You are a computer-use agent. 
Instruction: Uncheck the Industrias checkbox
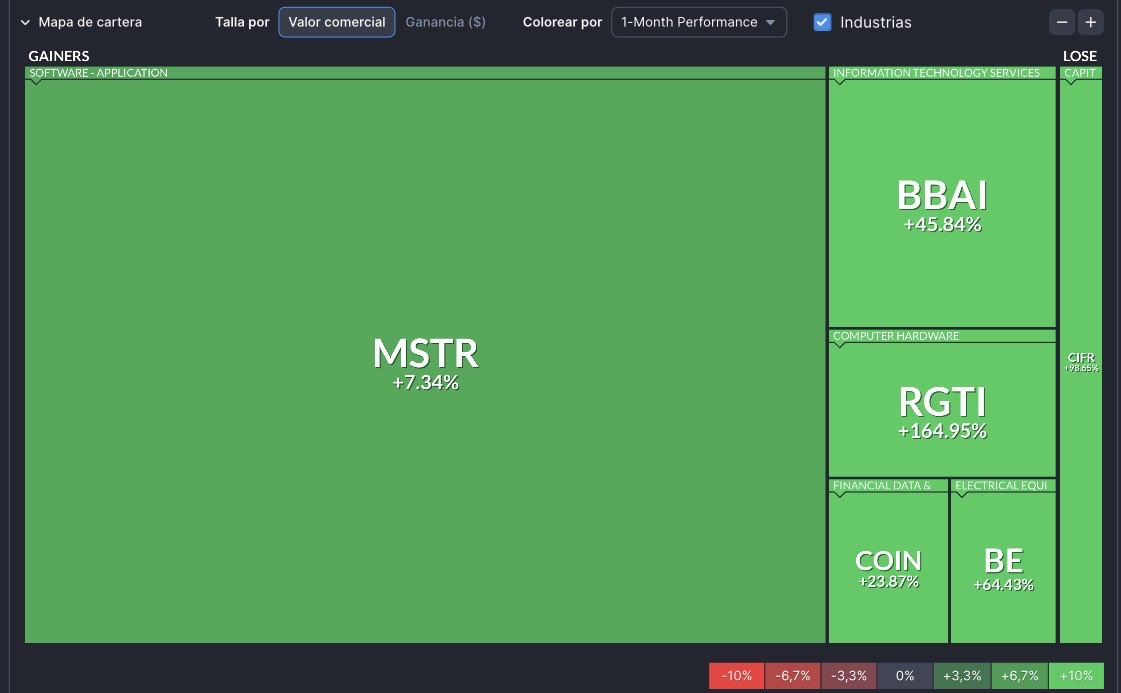[822, 22]
